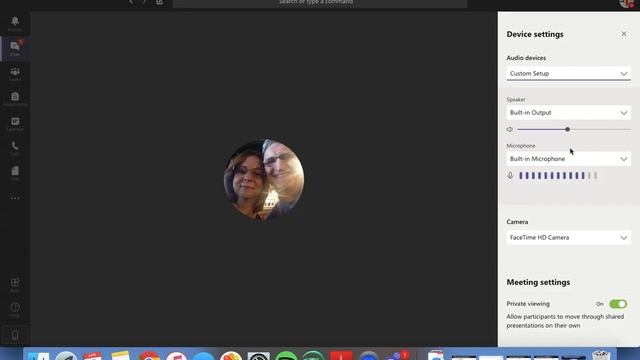This screenshot has width=640, height=360.
Task: Turn off the Private viewing toggle
Action: (x=618, y=304)
